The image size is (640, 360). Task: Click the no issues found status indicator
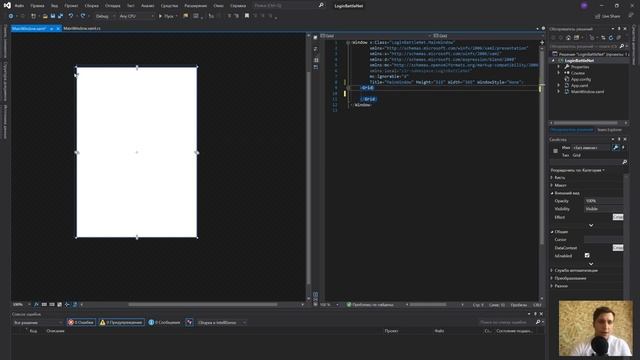(x=370, y=305)
